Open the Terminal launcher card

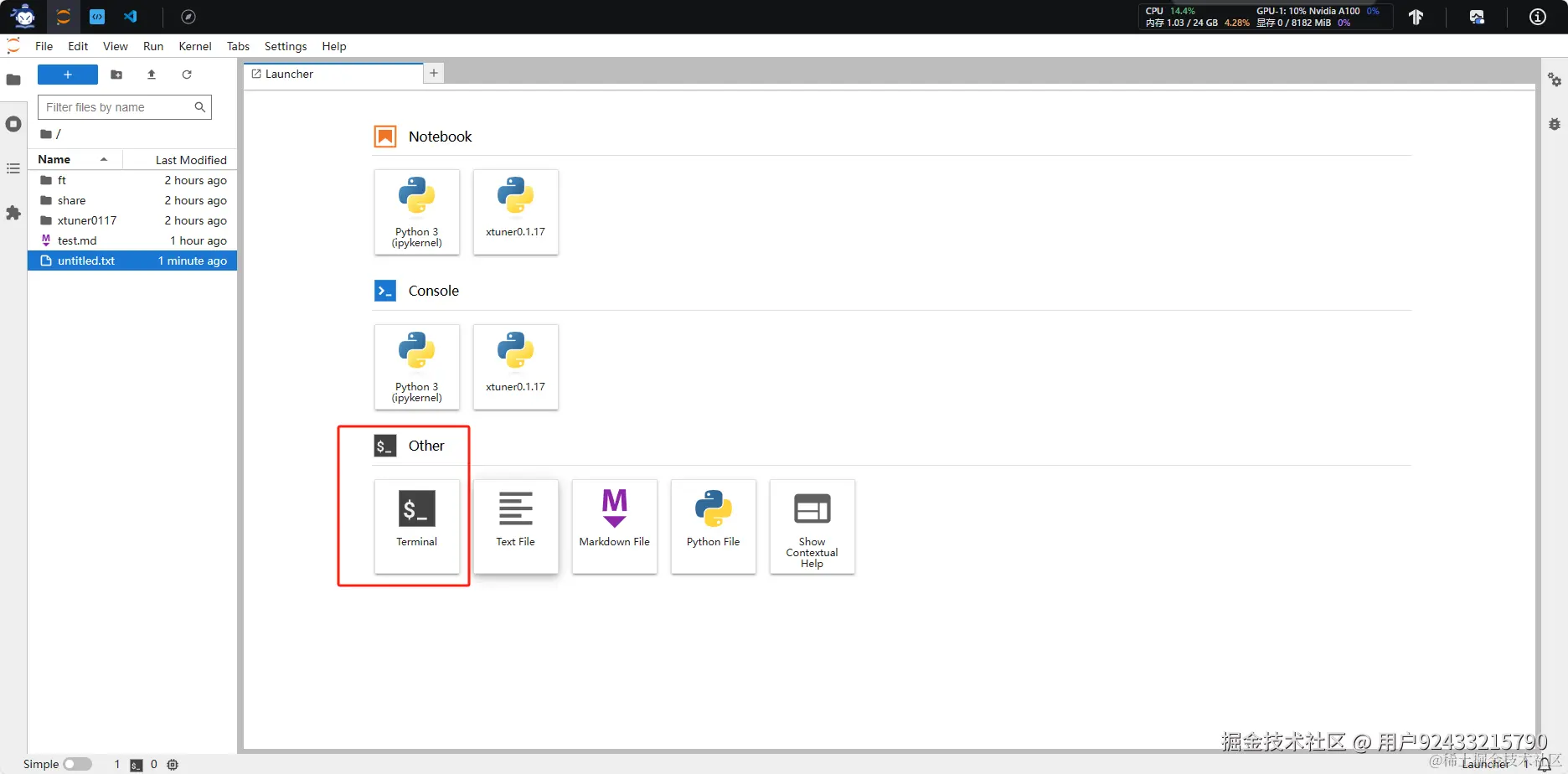pos(417,526)
